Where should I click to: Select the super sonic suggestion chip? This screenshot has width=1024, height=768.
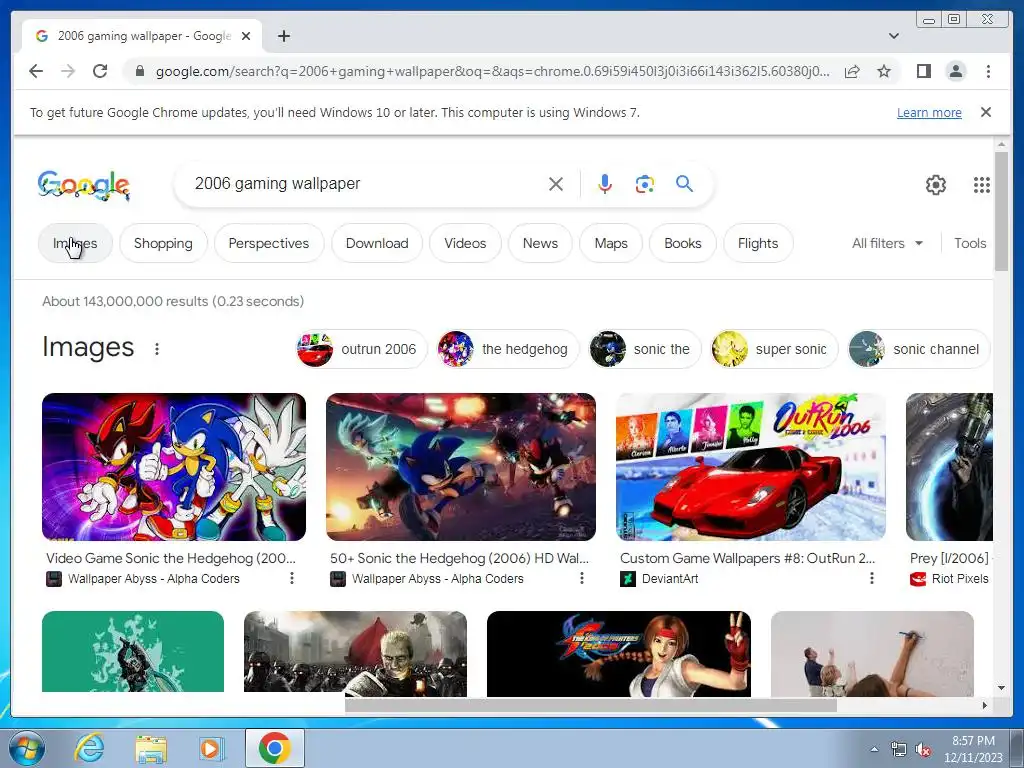tap(775, 349)
